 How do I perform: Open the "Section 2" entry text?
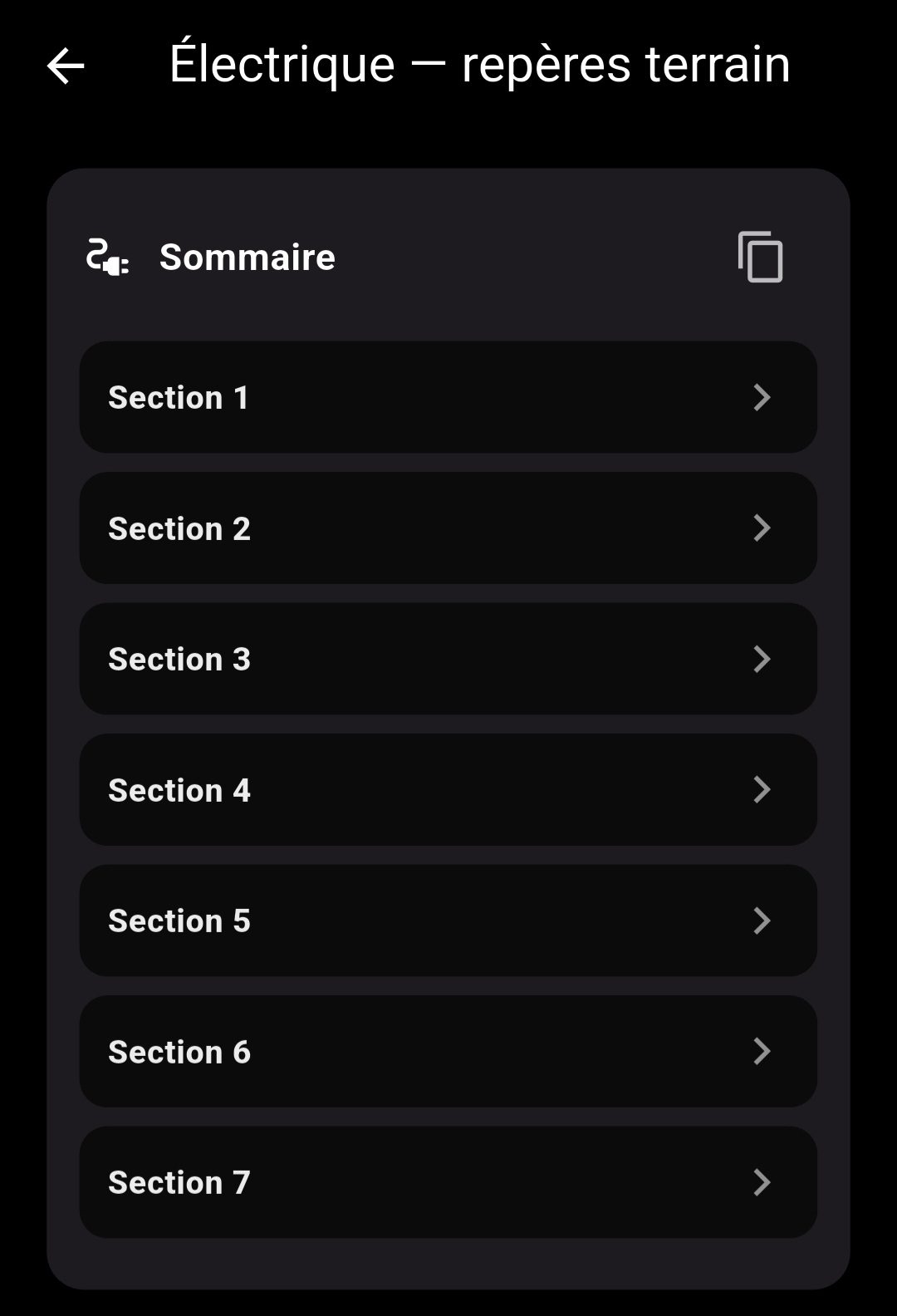pos(179,528)
